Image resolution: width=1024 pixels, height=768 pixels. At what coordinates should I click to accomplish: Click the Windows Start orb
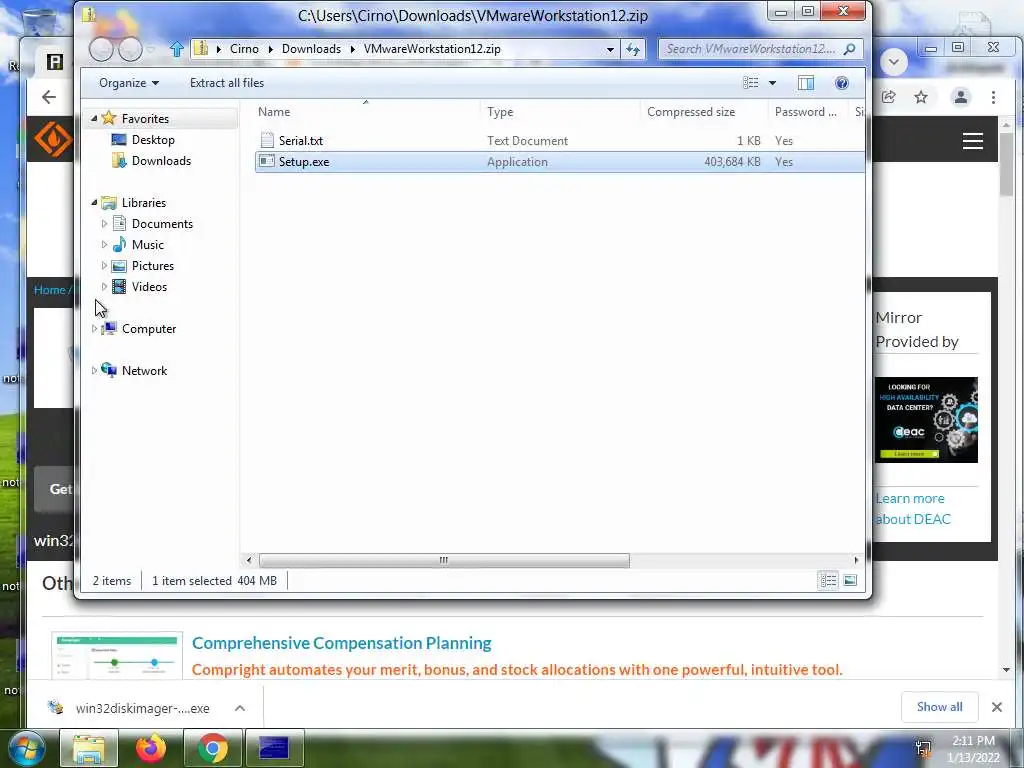pyautogui.click(x=25, y=748)
